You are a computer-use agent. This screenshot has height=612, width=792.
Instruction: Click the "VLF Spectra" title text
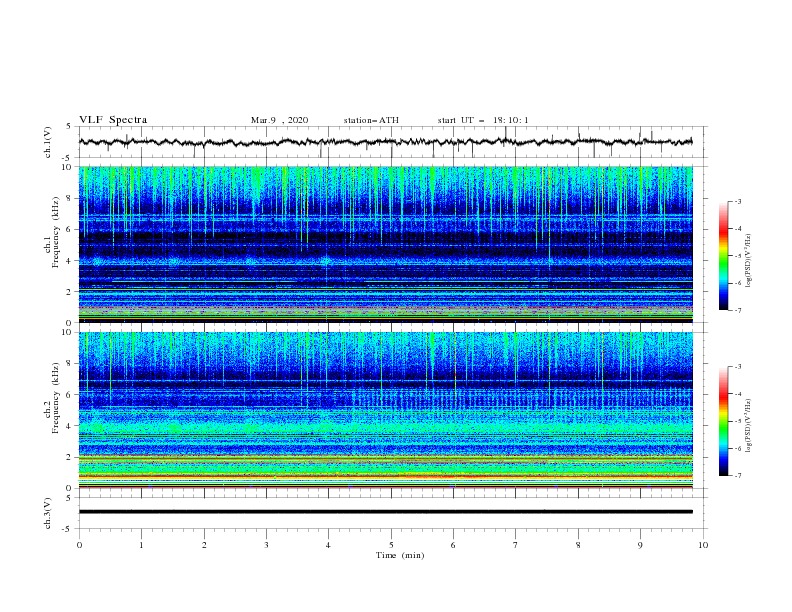pyautogui.click(x=113, y=120)
